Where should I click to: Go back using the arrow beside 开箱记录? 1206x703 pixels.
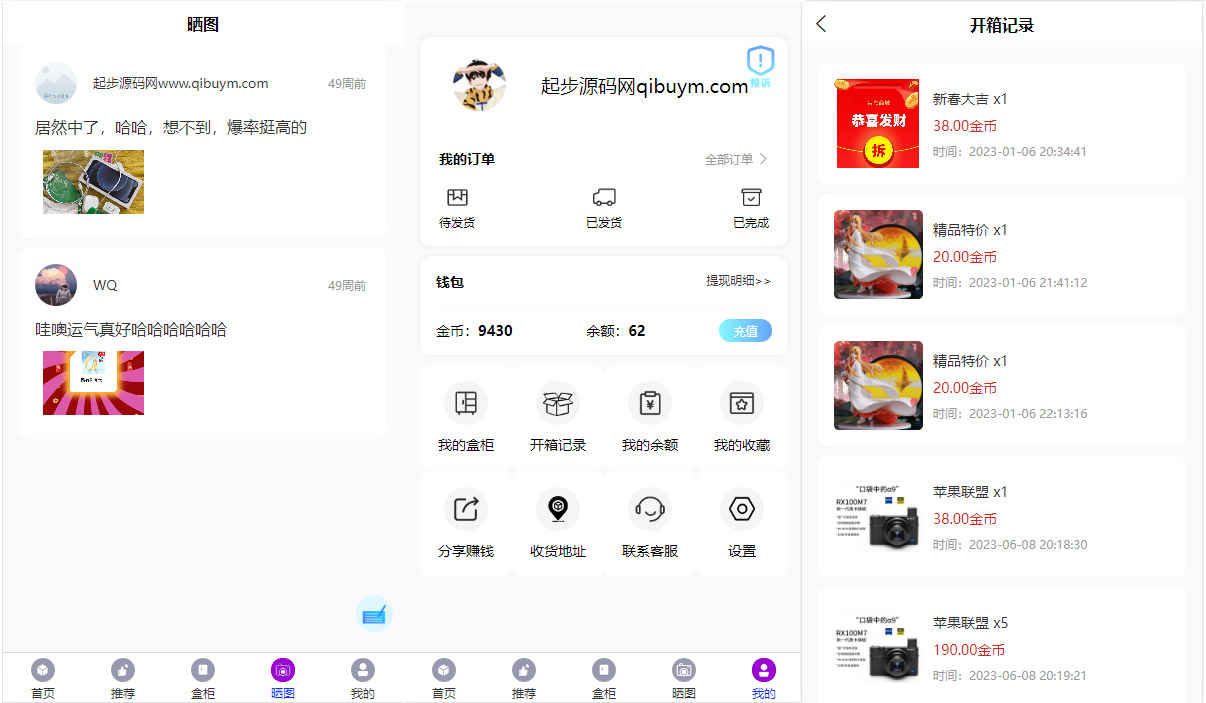(821, 24)
